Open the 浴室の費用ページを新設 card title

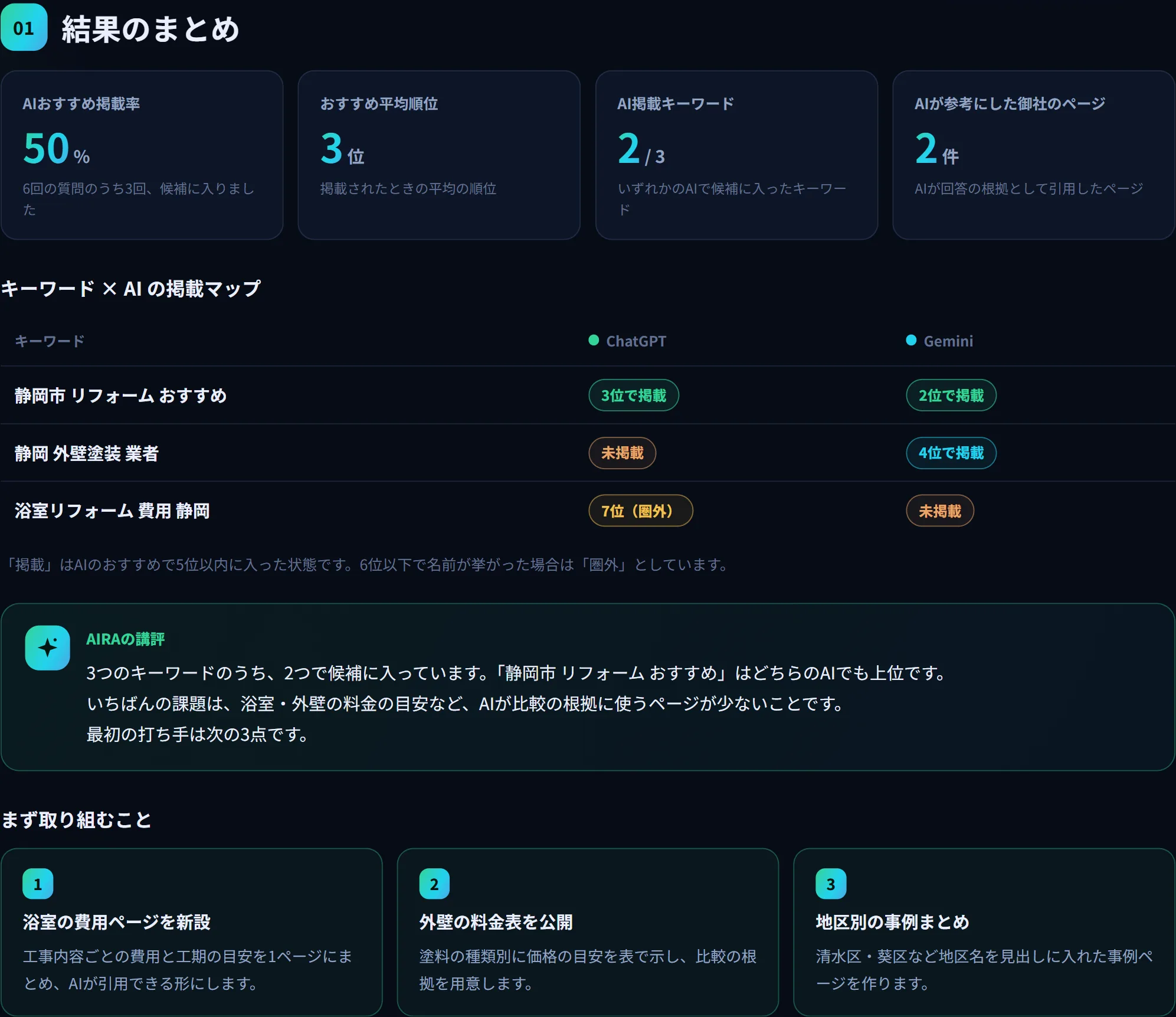coord(117,922)
